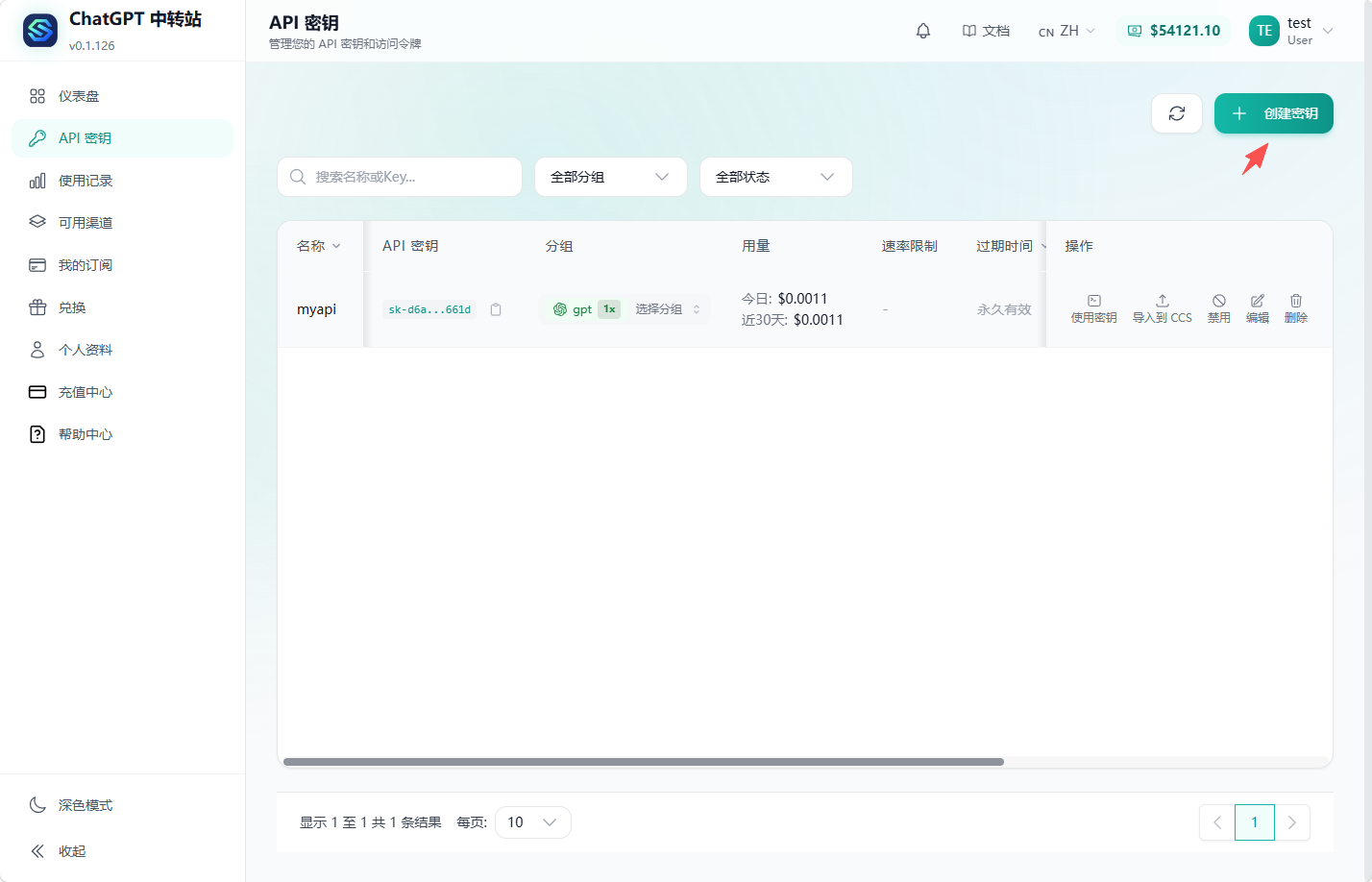The image size is (1372, 882).
Task: Copy the sk-d6a...661d key icon
Action: (x=496, y=309)
